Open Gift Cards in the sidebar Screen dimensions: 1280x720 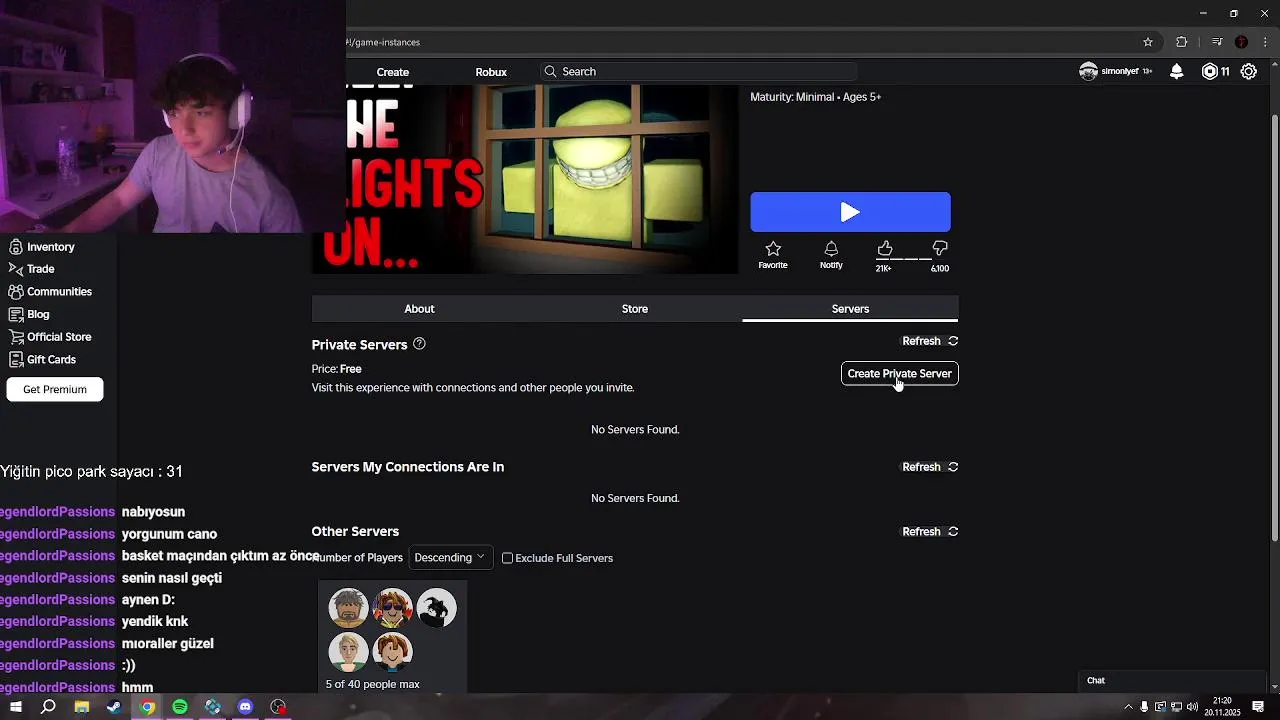pyautogui.click(x=42, y=360)
